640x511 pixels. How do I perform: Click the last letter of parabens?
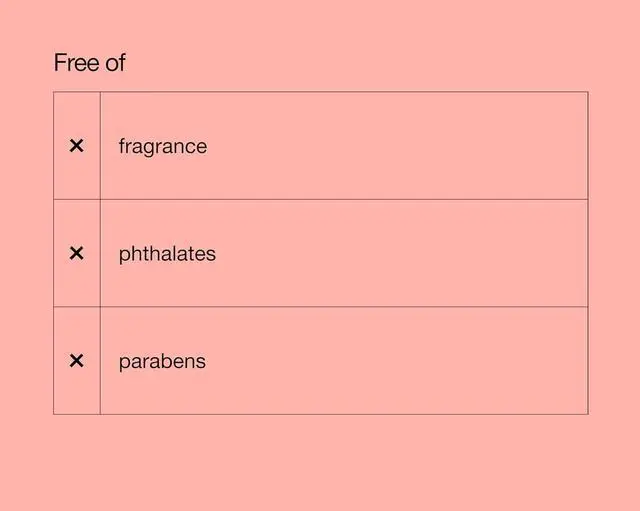pyautogui.click(x=201, y=362)
